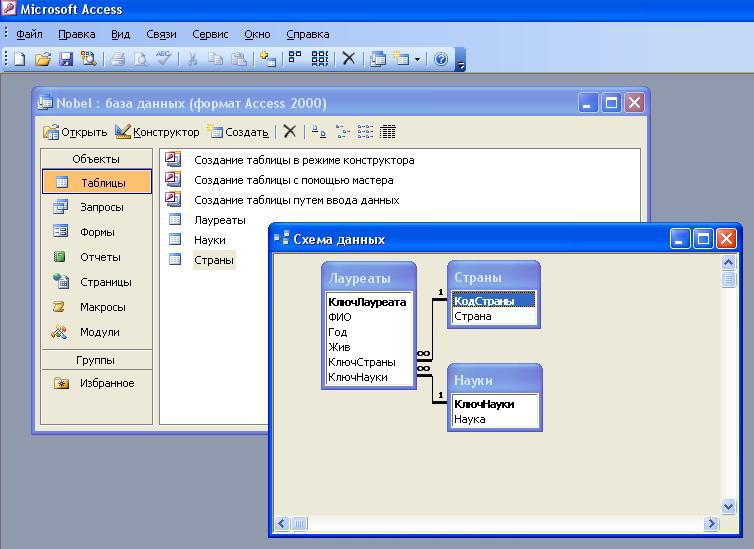Switch to List view in Nobel window

click(365, 131)
